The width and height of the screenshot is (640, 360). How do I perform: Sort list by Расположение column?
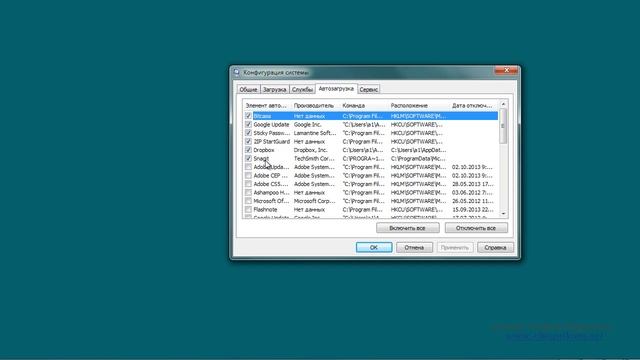[x=419, y=106]
